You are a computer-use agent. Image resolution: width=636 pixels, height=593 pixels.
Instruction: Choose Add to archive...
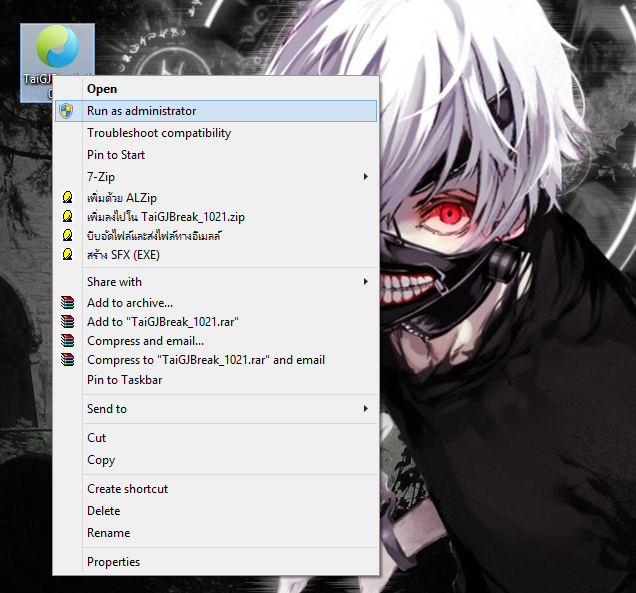click(x=216, y=303)
